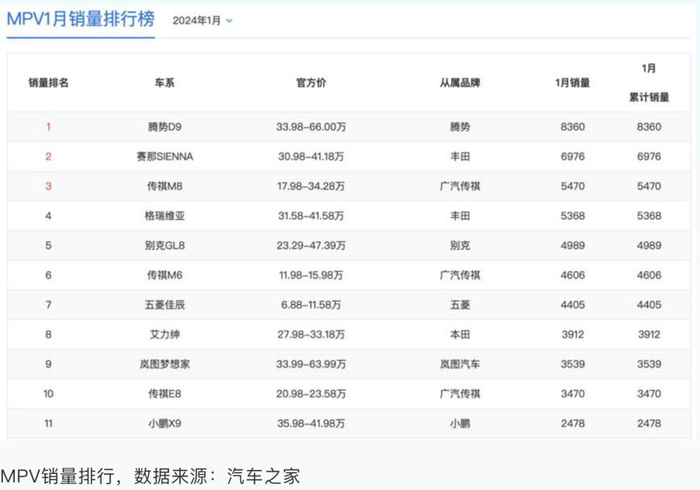The height and width of the screenshot is (490, 700).
Task: Click the price 23.29-47.39万
Action: coord(311,245)
